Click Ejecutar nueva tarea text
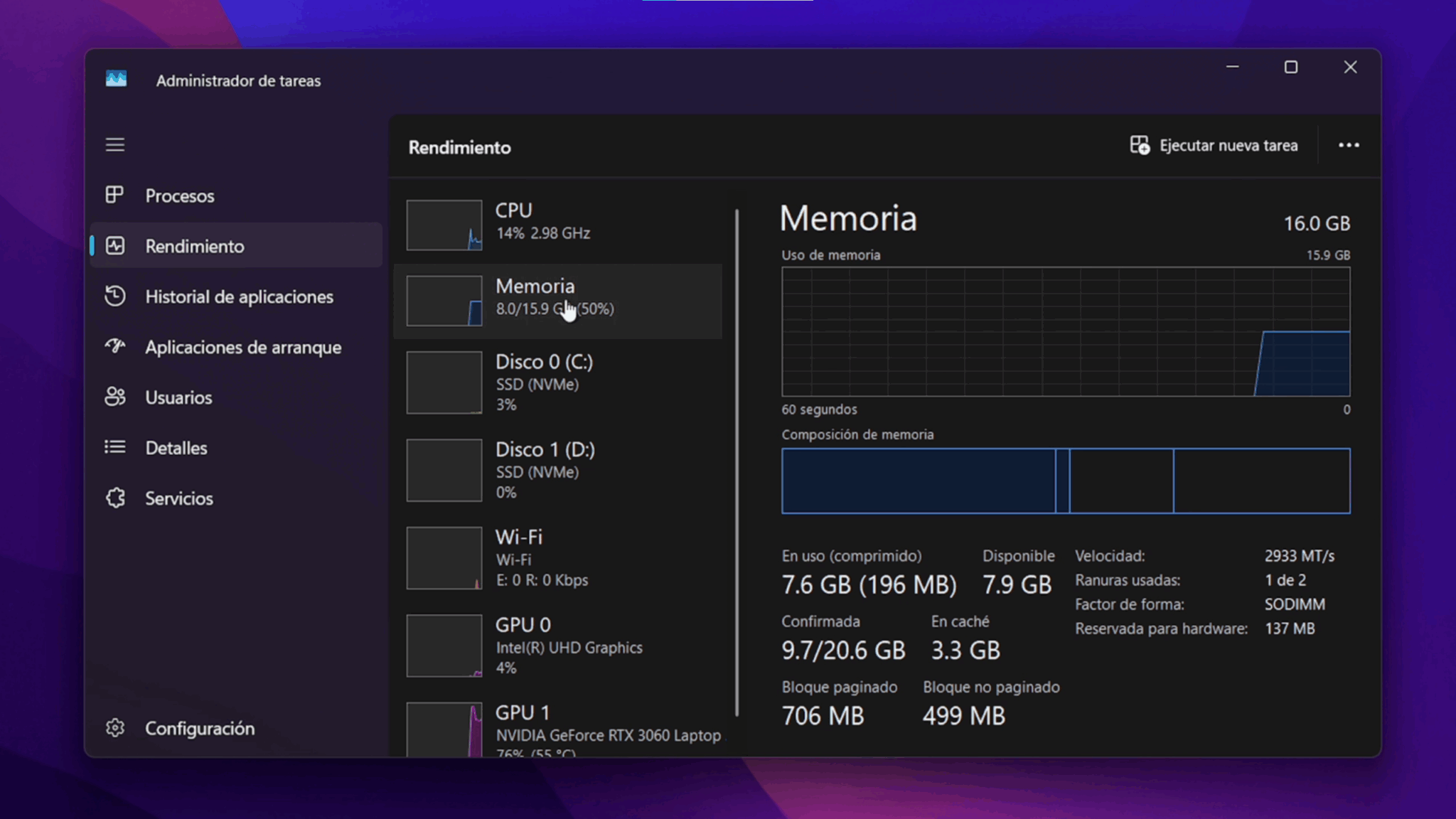This screenshot has height=819, width=1456. tap(1228, 145)
